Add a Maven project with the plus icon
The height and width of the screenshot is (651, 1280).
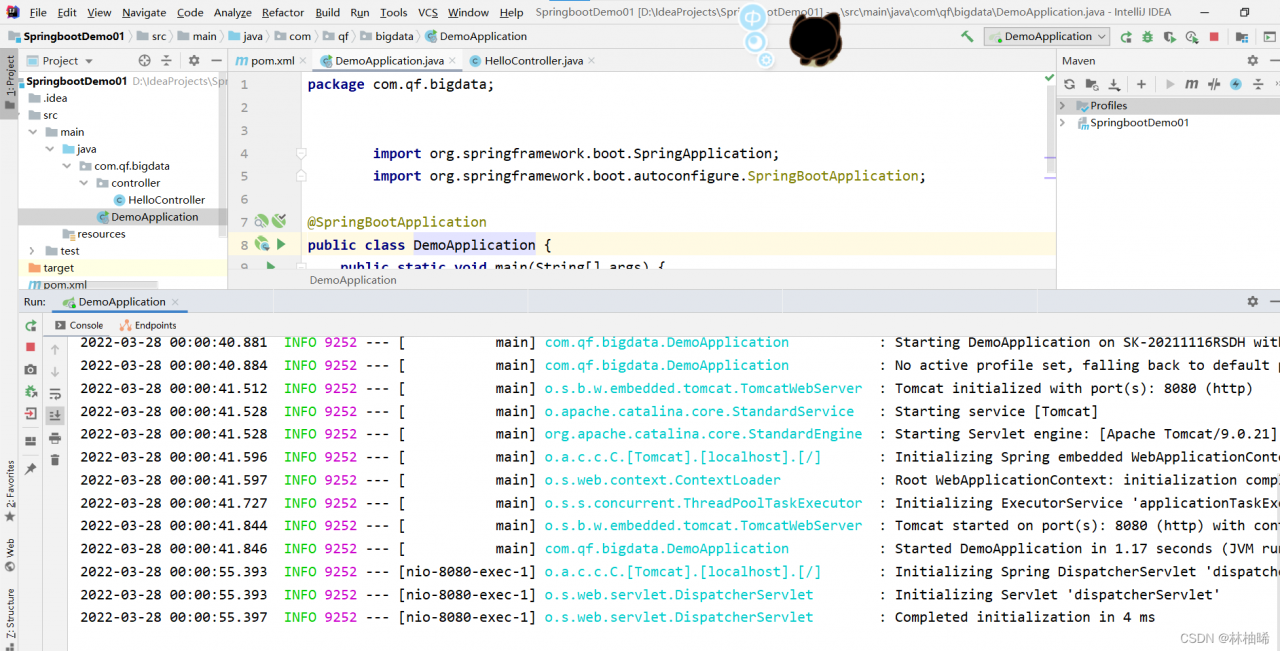coord(1141,84)
